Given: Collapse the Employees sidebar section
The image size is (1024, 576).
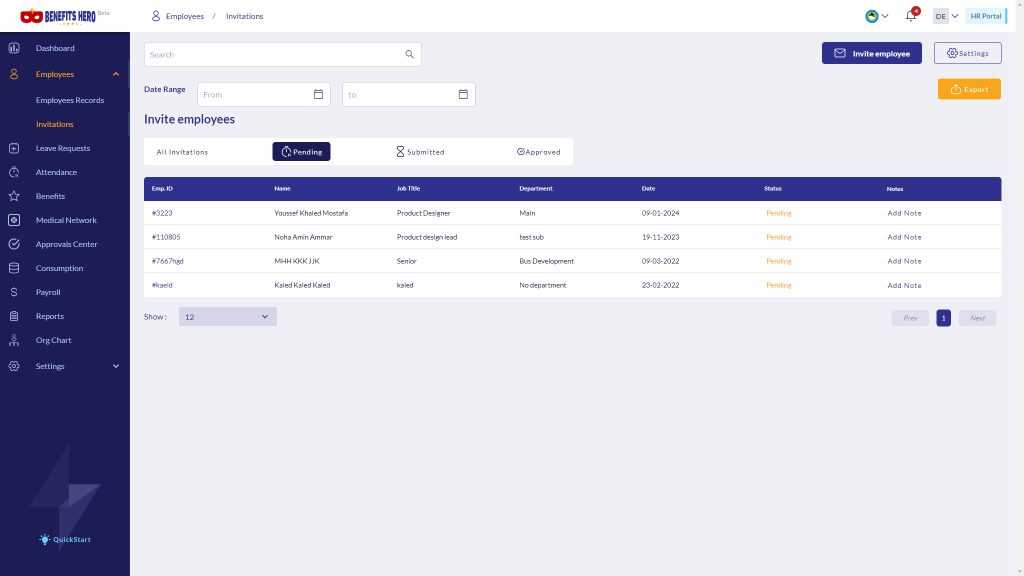Looking at the screenshot, I should (116, 74).
